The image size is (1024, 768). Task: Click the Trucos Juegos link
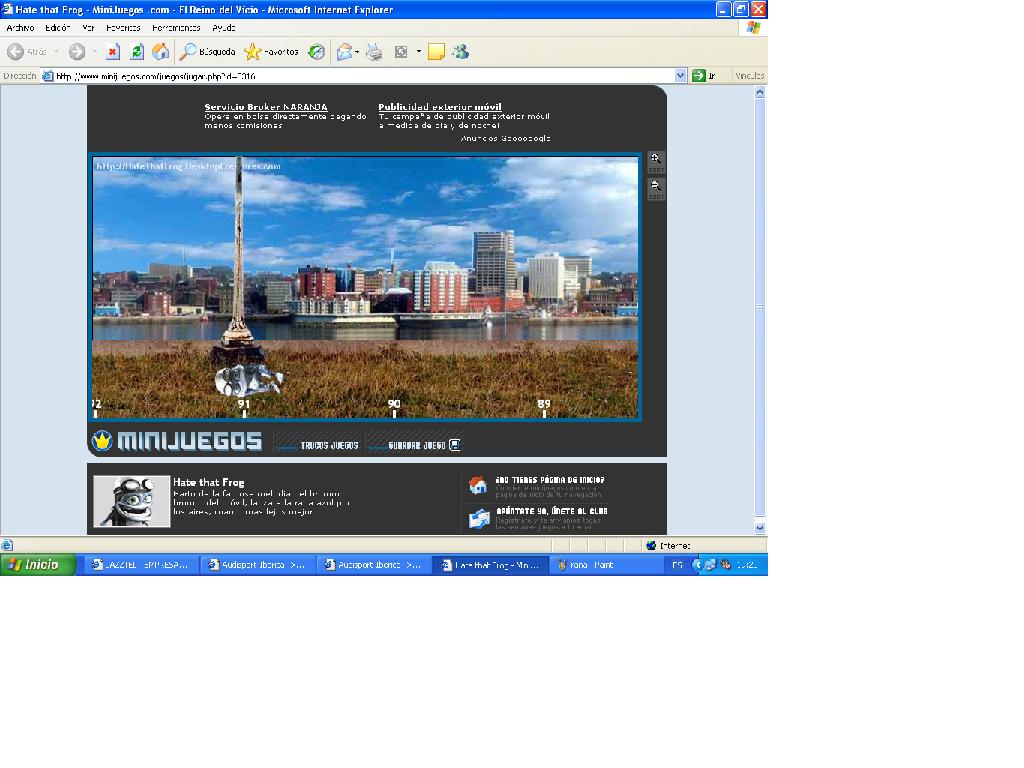[328, 445]
